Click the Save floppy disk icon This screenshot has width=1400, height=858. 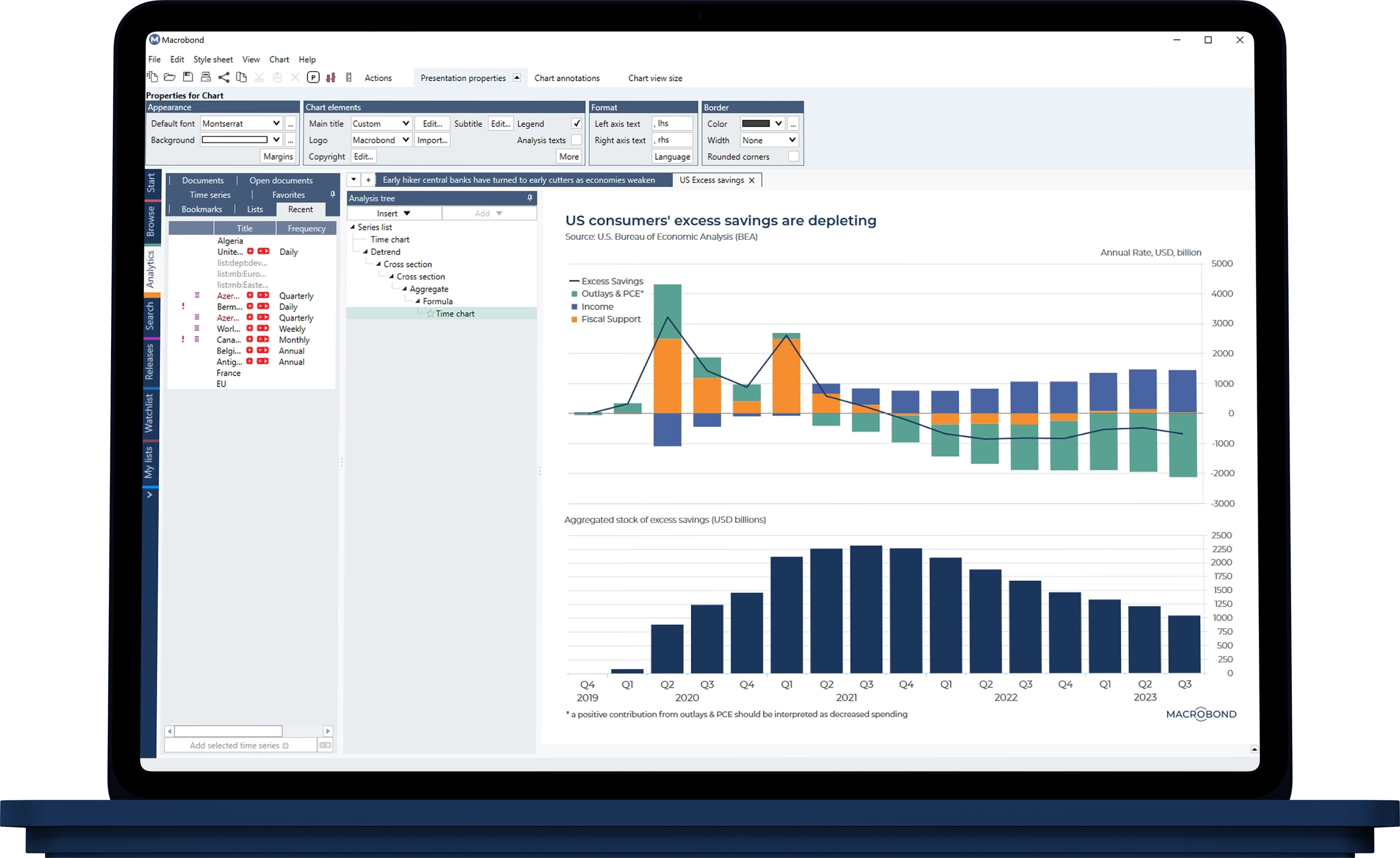tap(188, 77)
